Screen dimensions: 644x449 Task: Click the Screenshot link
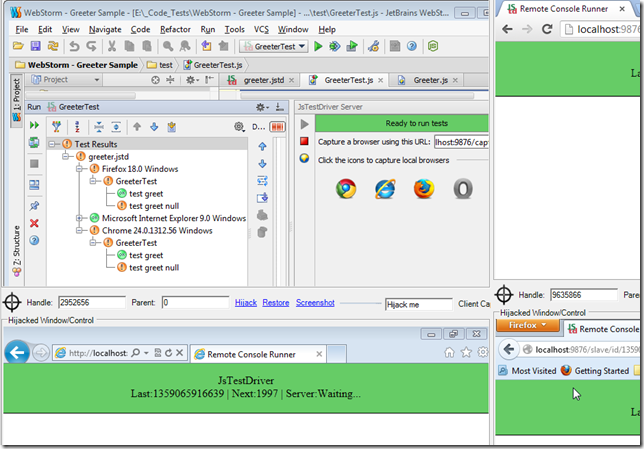315,303
